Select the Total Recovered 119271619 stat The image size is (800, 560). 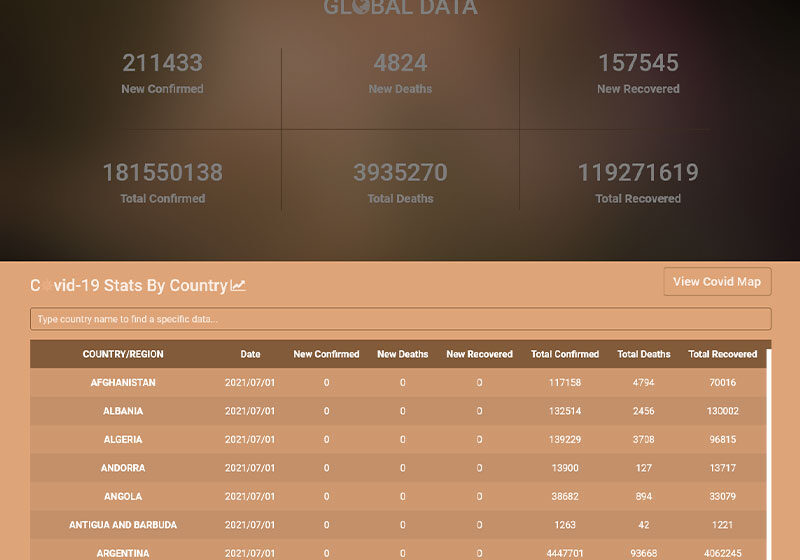638,173
